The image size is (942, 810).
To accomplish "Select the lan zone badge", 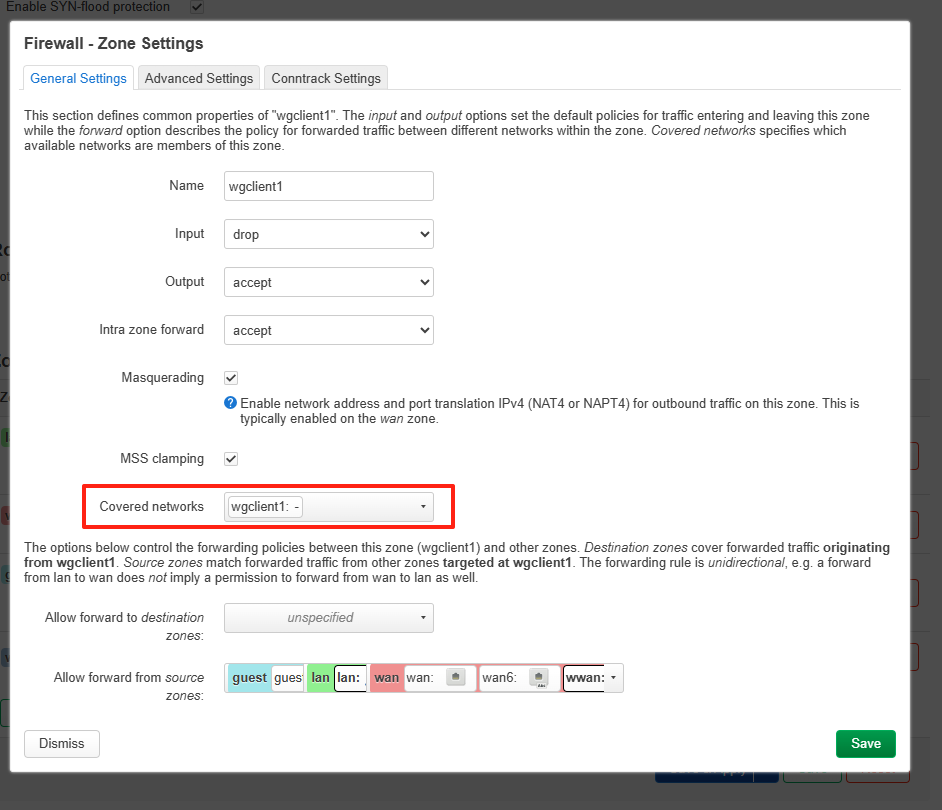I will click(x=320, y=678).
